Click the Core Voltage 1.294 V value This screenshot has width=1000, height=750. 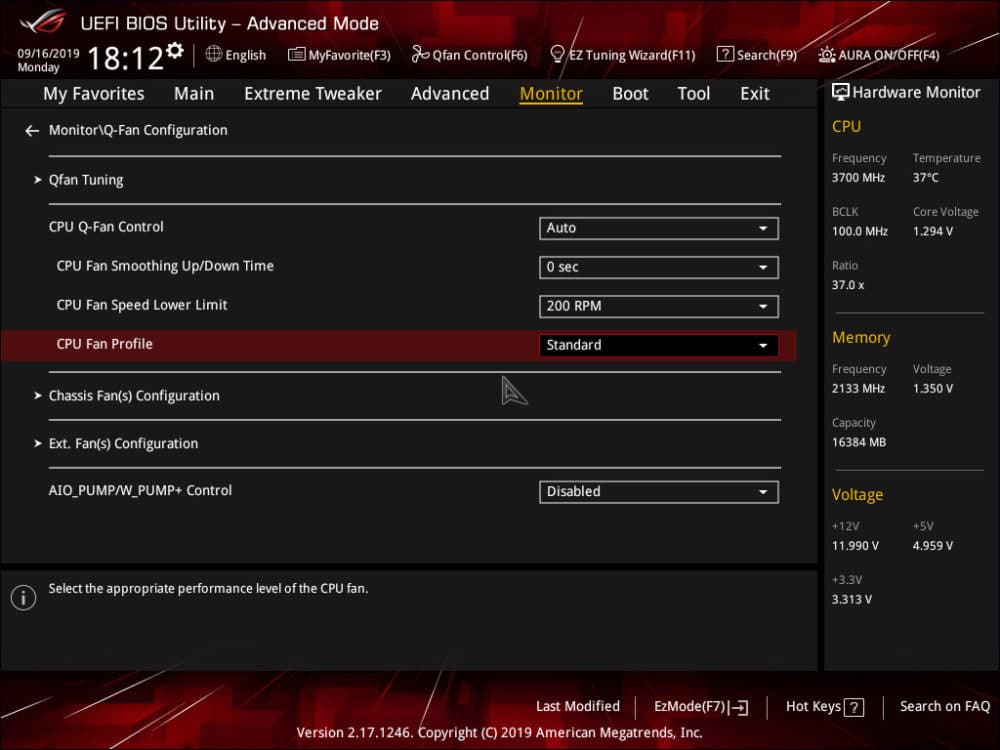(932, 232)
